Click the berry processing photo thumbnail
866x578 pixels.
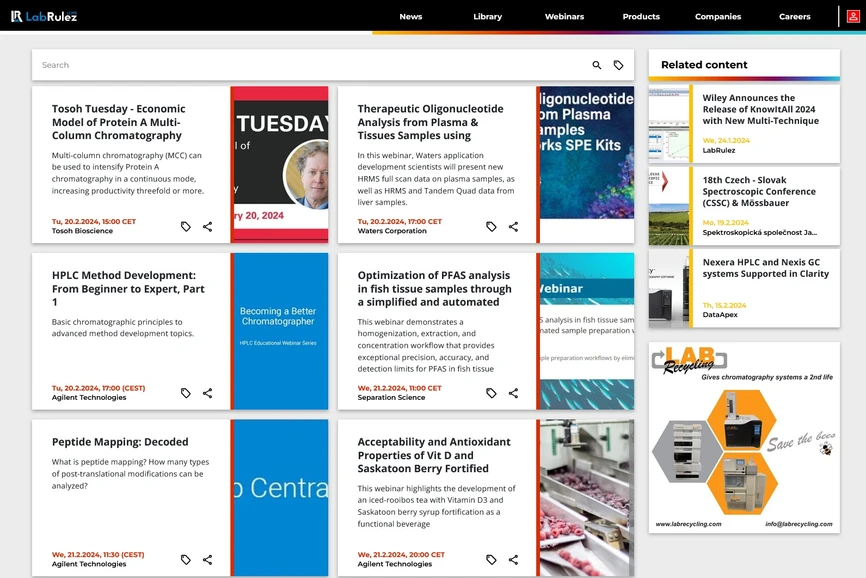(585, 498)
